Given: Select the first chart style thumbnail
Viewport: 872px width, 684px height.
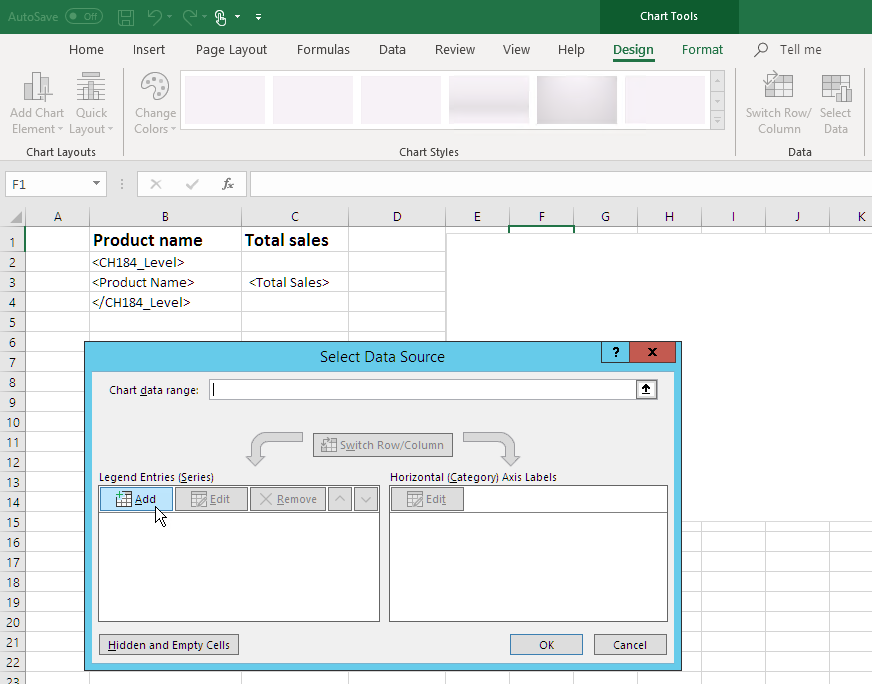Looking at the screenshot, I should click(225, 100).
